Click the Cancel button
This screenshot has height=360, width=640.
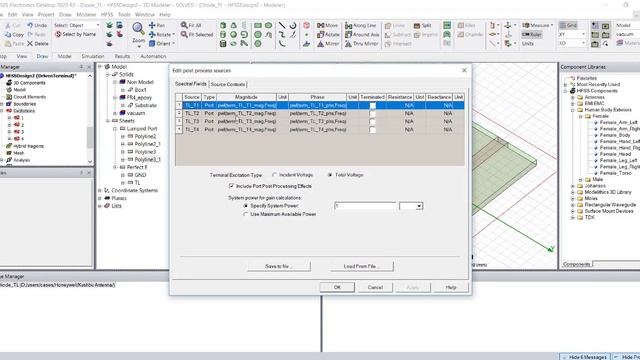pos(375,287)
